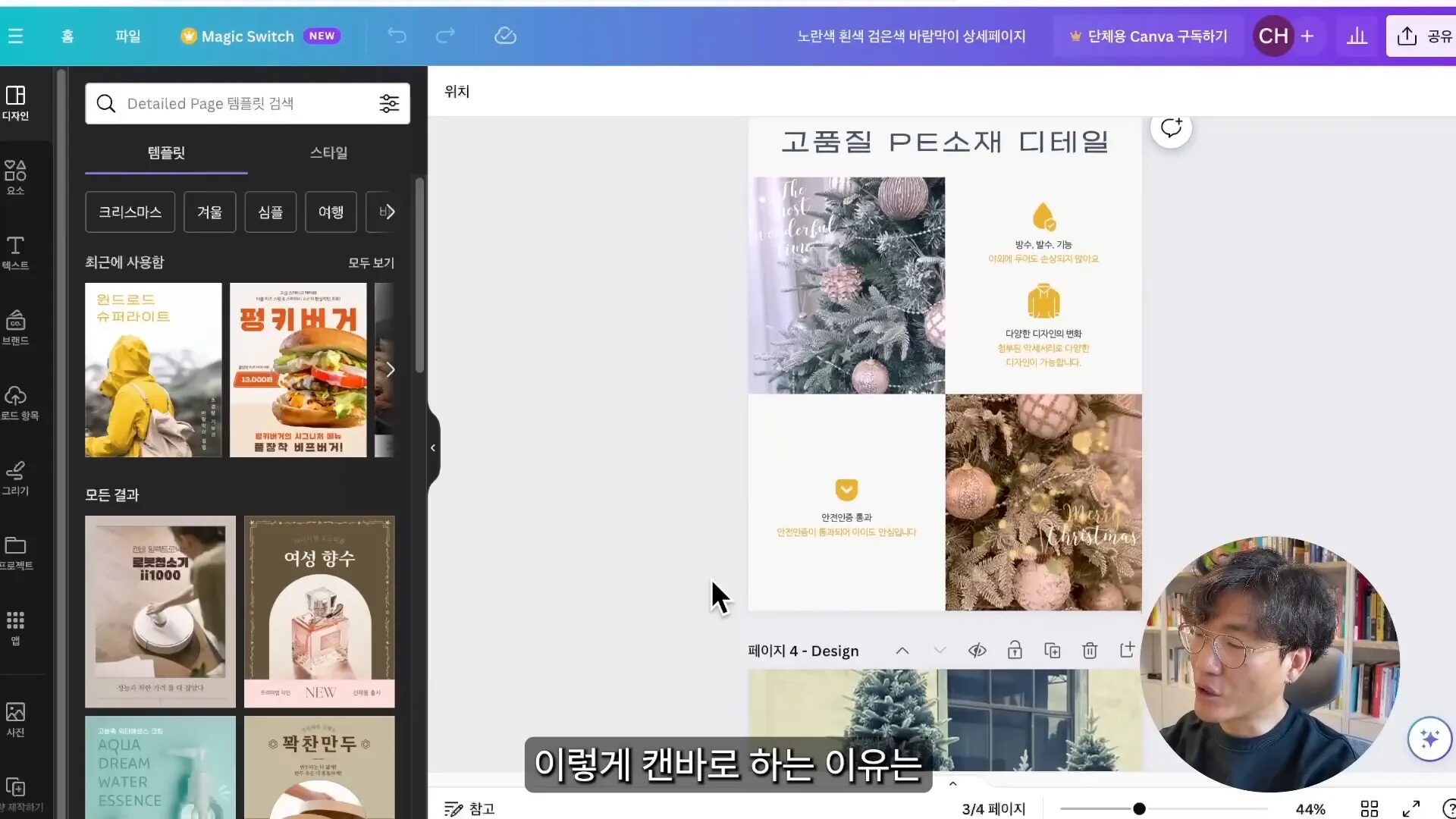Image resolution: width=1456 pixels, height=819 pixels.
Task: Click the 페이지 올리기 chevron on page bar
Action: tap(902, 650)
